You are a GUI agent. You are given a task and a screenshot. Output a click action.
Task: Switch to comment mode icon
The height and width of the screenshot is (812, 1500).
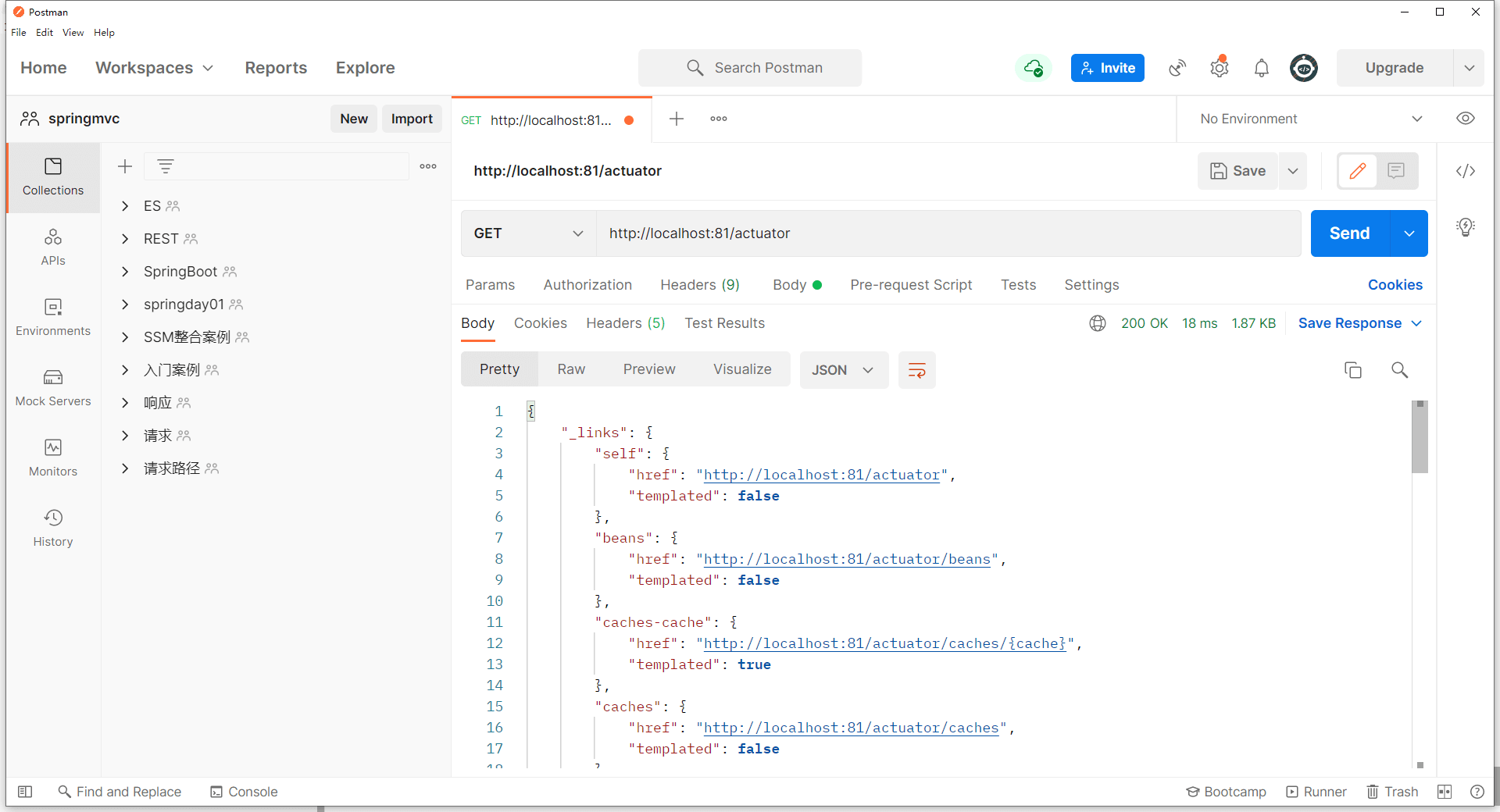1396,171
